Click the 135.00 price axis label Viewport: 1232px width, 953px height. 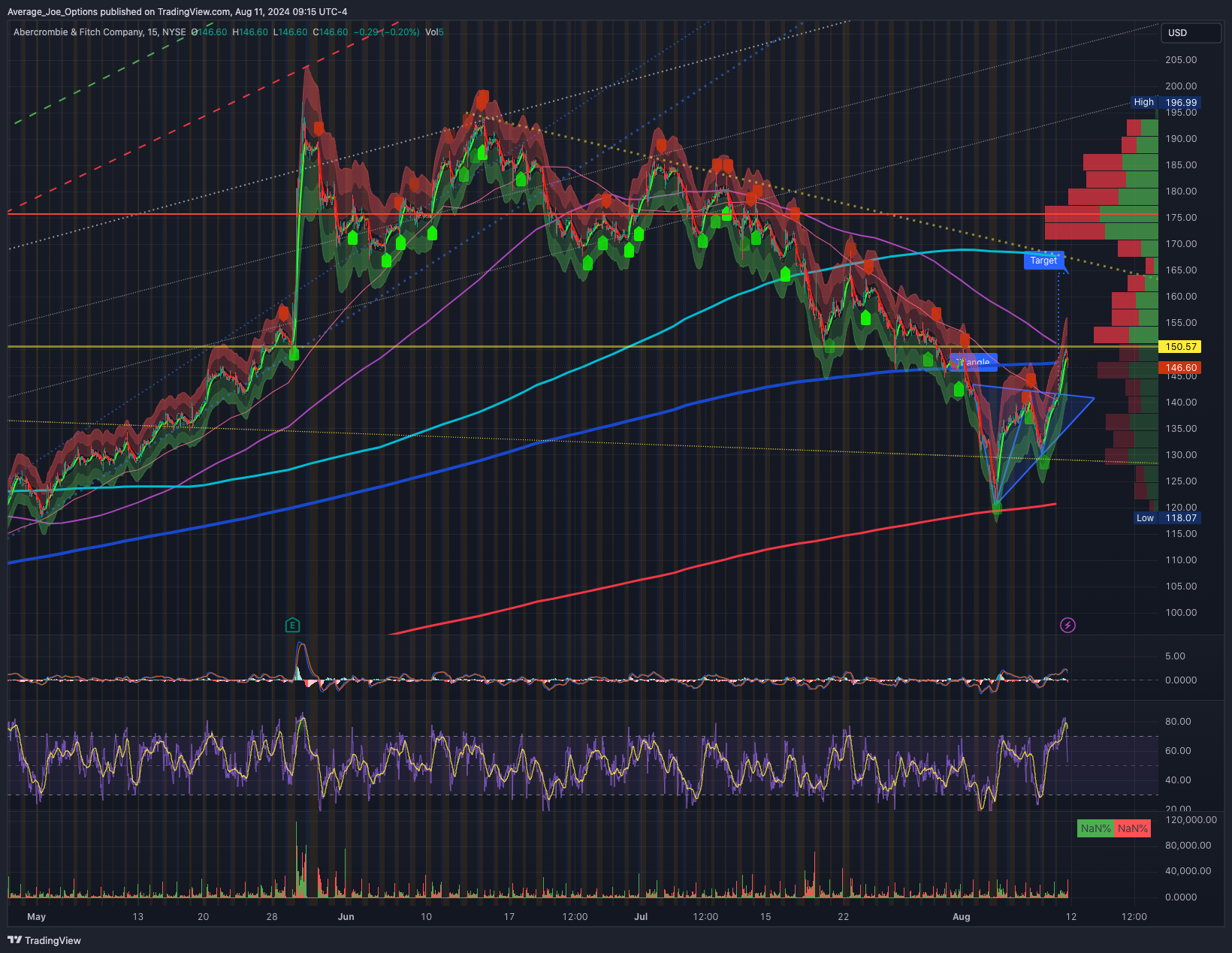pos(1181,429)
